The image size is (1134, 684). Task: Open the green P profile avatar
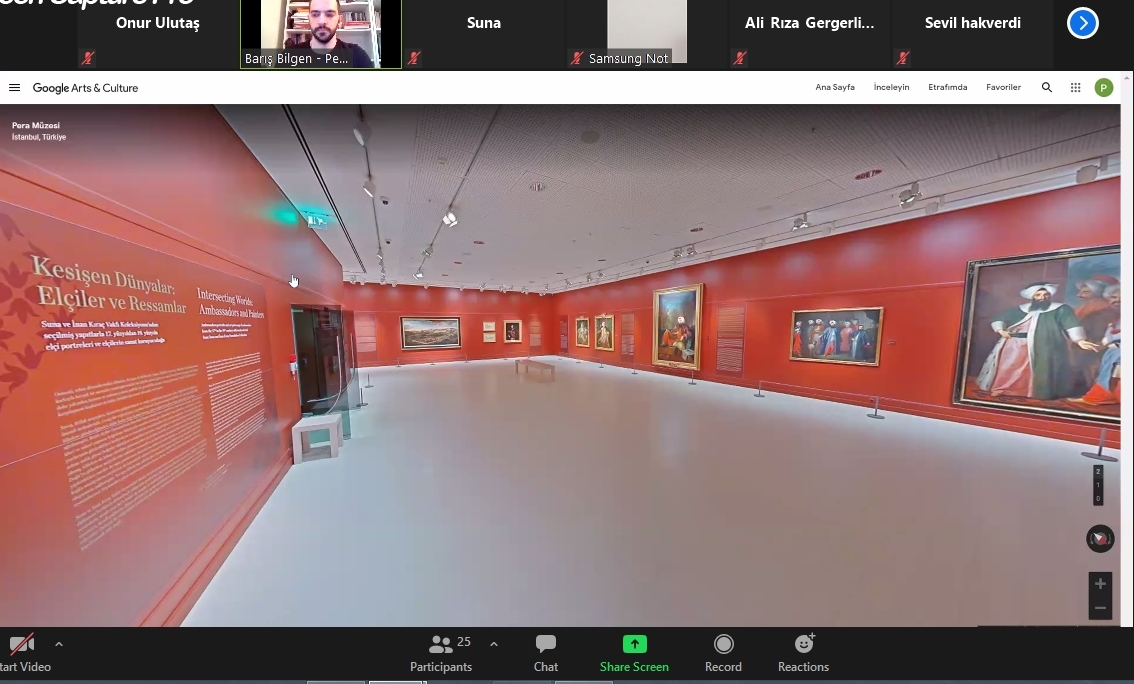(x=1104, y=87)
